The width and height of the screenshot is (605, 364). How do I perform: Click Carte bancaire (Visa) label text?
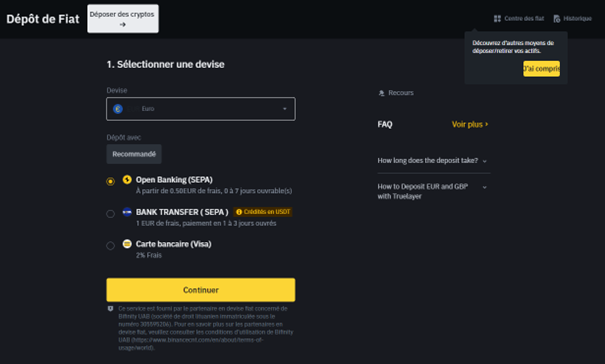click(x=174, y=244)
